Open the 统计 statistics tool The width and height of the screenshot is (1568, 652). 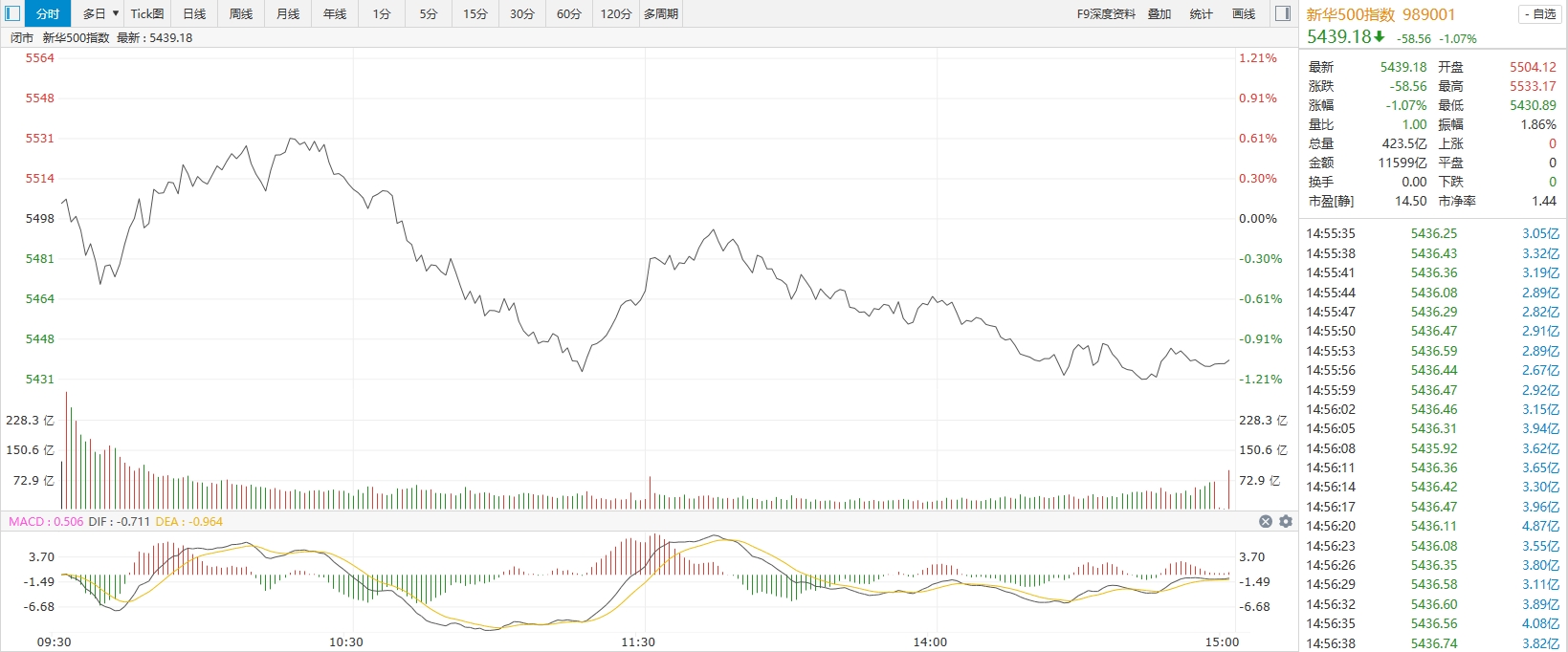1202,13
